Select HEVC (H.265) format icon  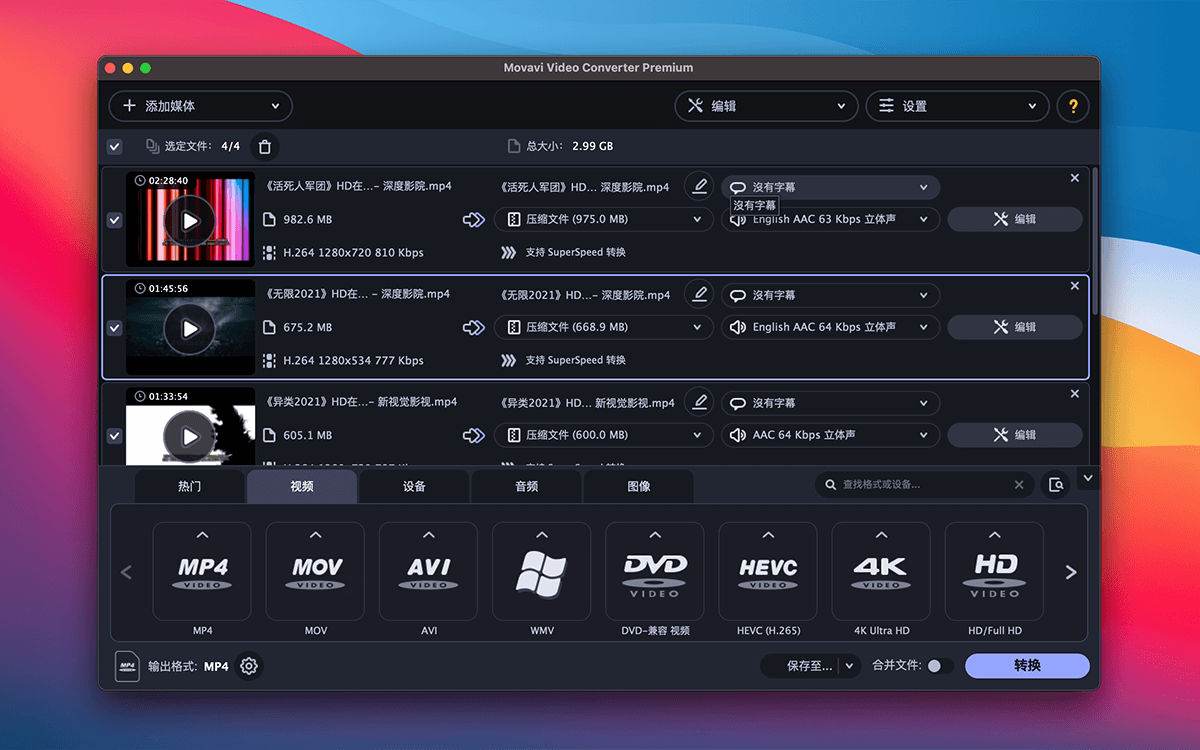pos(768,571)
